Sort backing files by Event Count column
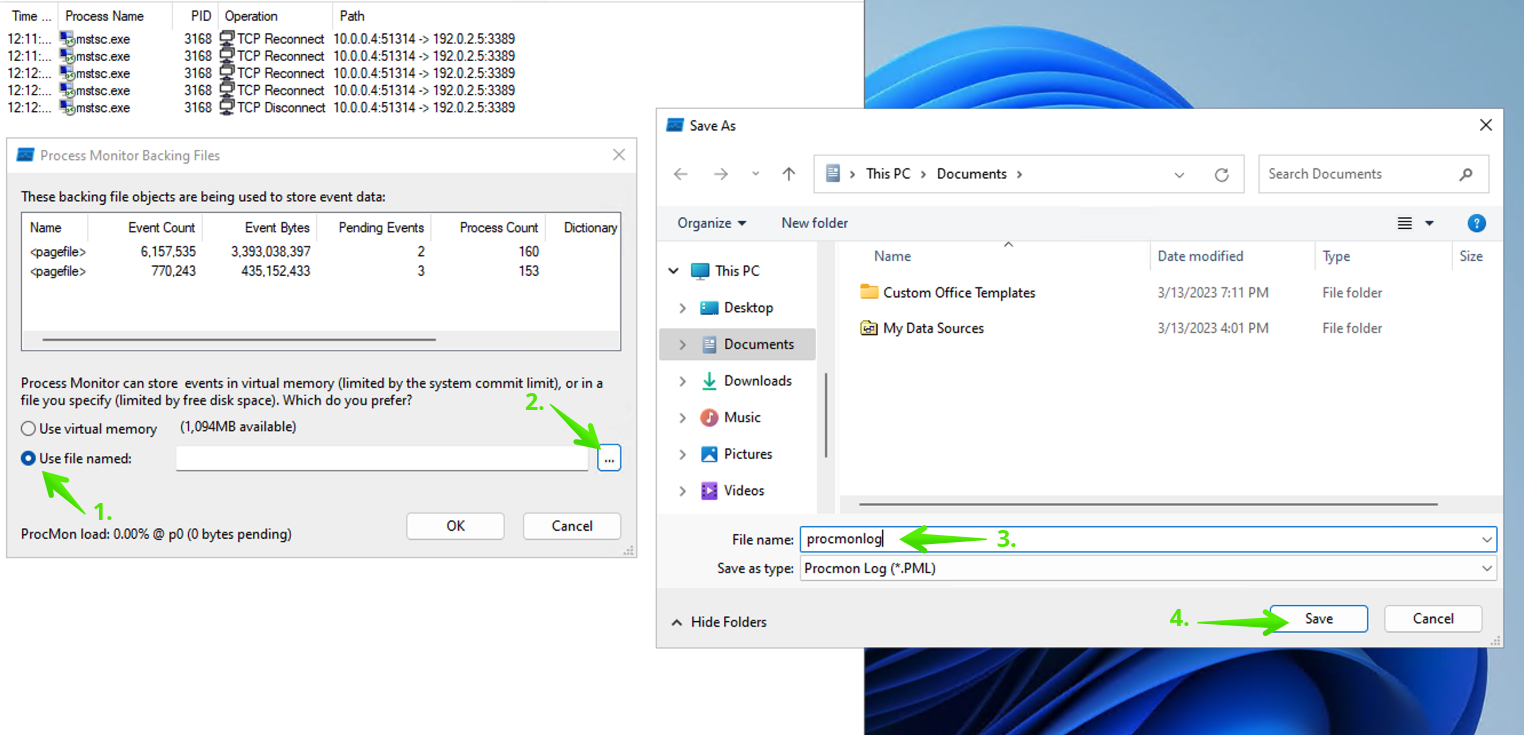Image resolution: width=1524 pixels, height=735 pixels. point(162,228)
